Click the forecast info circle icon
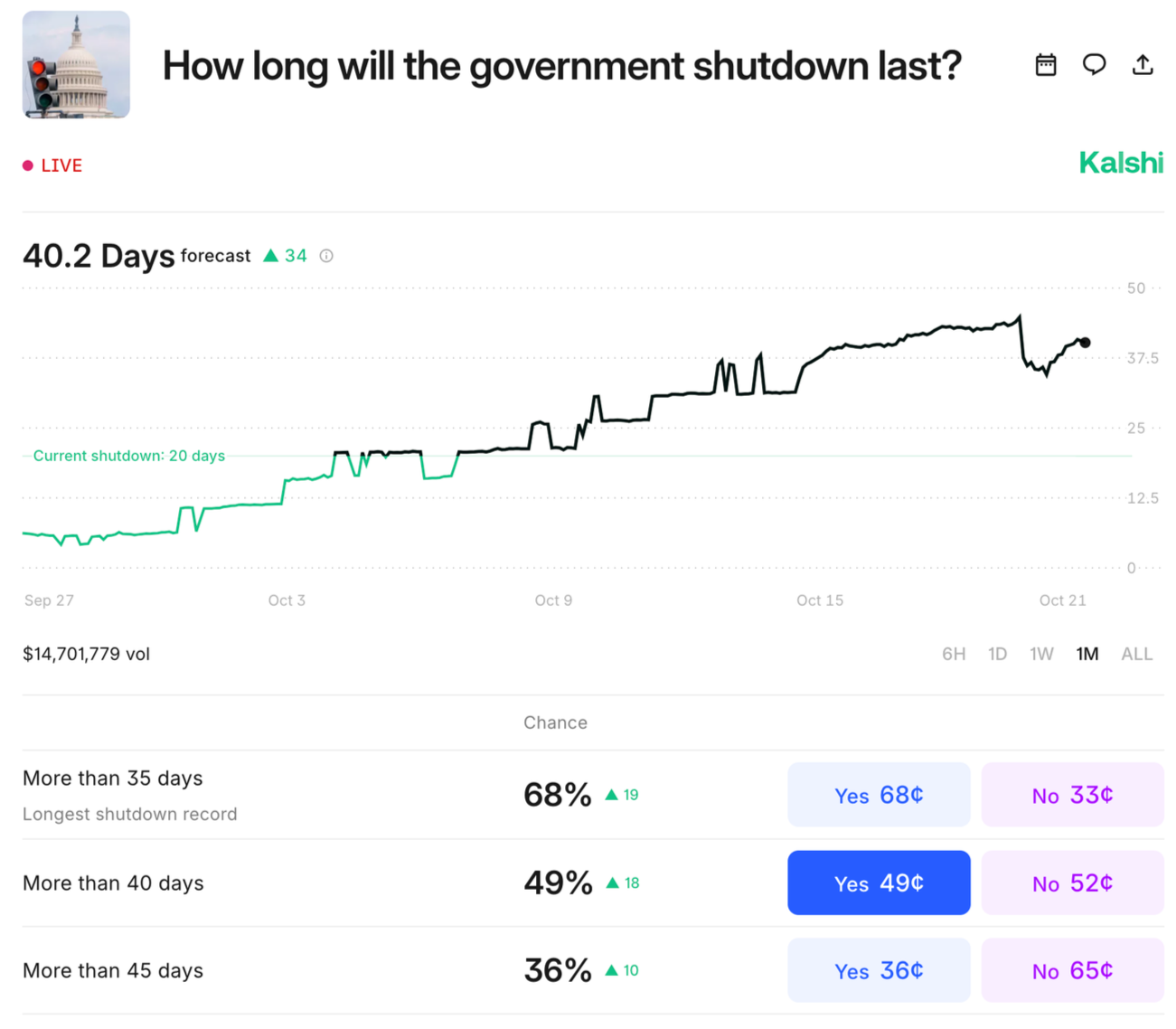Screen dimensions: 1176x1029 [326, 256]
